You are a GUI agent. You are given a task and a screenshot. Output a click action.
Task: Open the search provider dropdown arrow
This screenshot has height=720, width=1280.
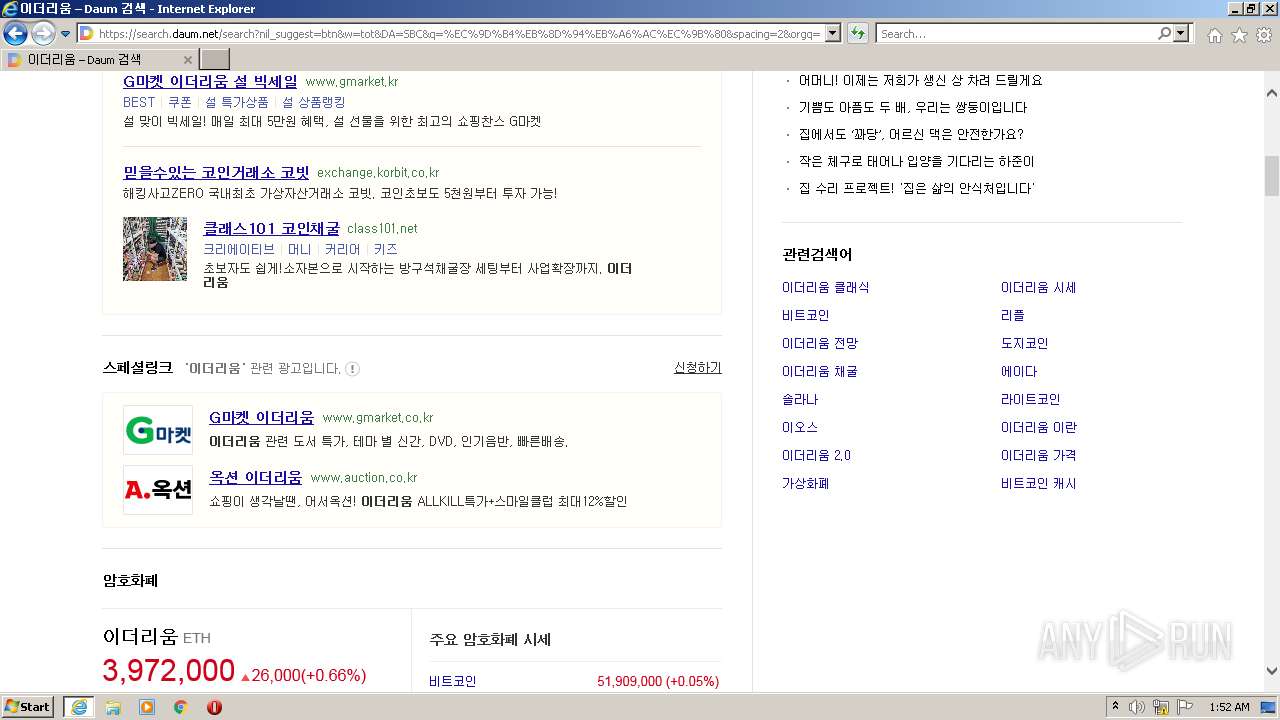(x=1182, y=34)
